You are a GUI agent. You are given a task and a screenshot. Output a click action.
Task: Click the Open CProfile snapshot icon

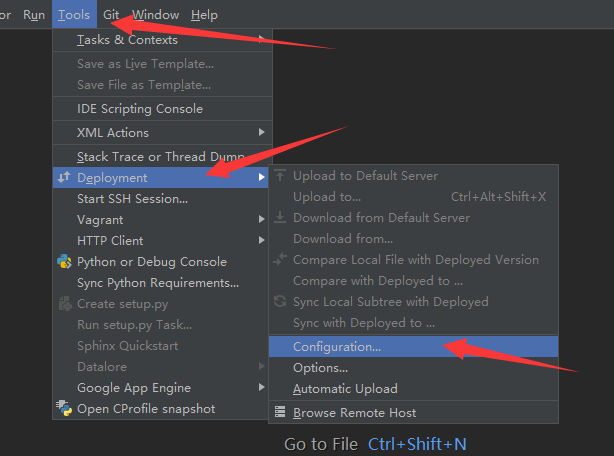[64, 408]
